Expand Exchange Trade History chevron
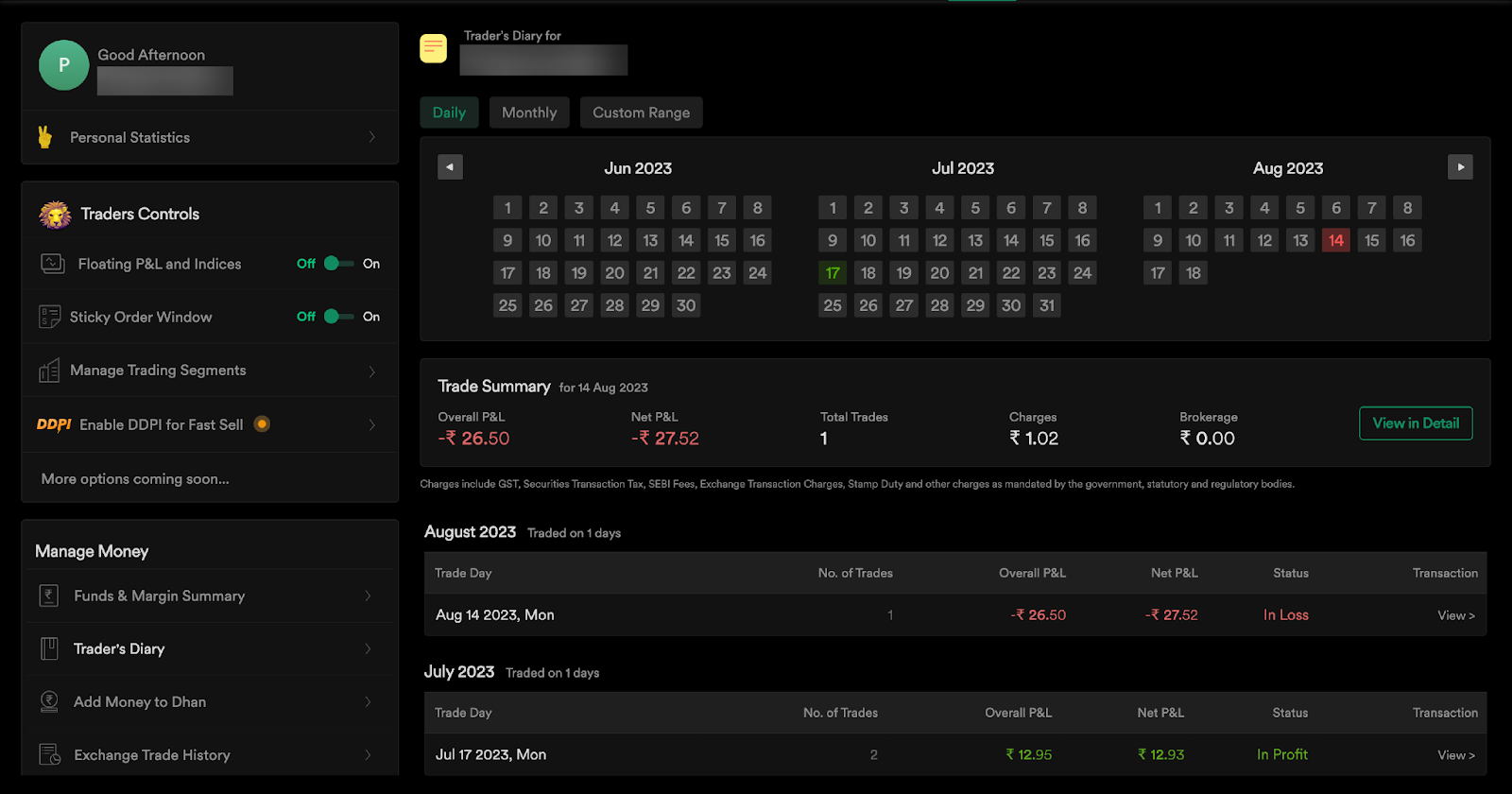Viewport: 1512px width, 794px height. 369,754
